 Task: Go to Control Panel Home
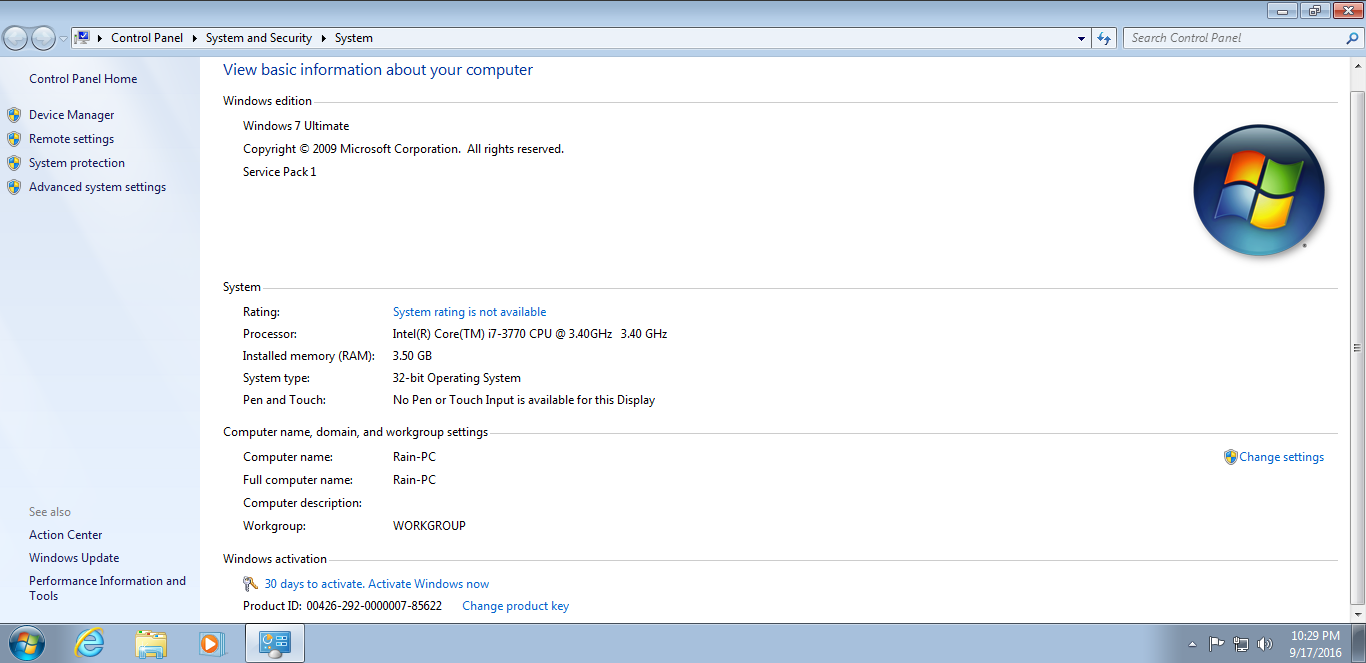coord(83,79)
